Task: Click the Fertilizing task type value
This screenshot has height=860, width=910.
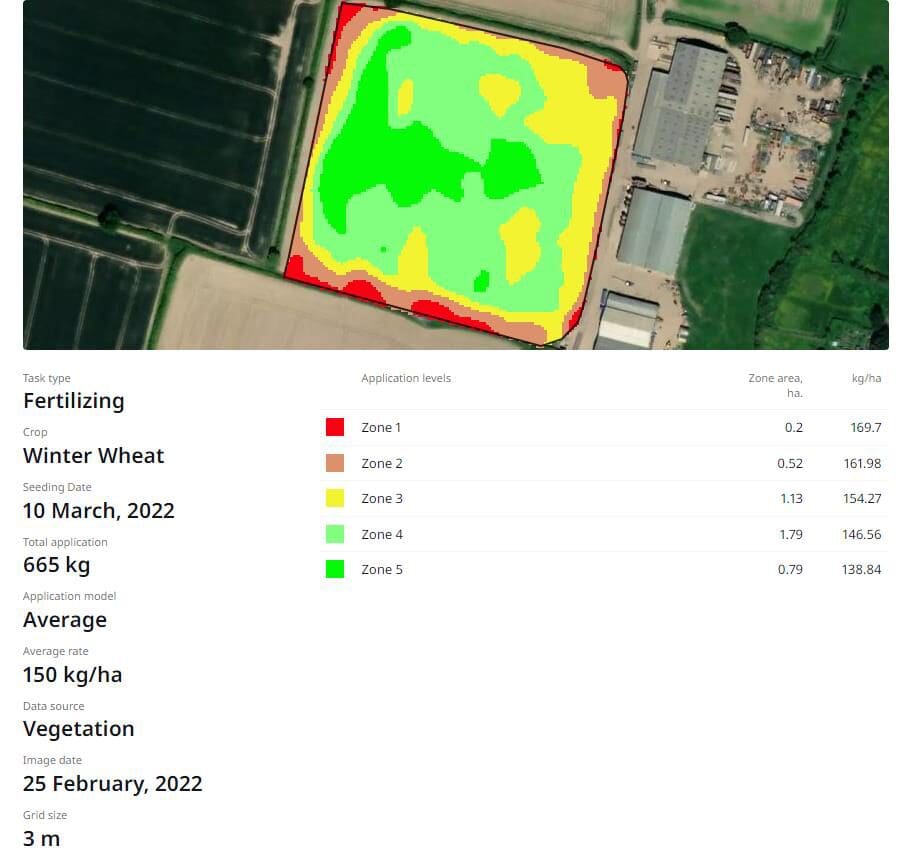Action: tap(74, 401)
